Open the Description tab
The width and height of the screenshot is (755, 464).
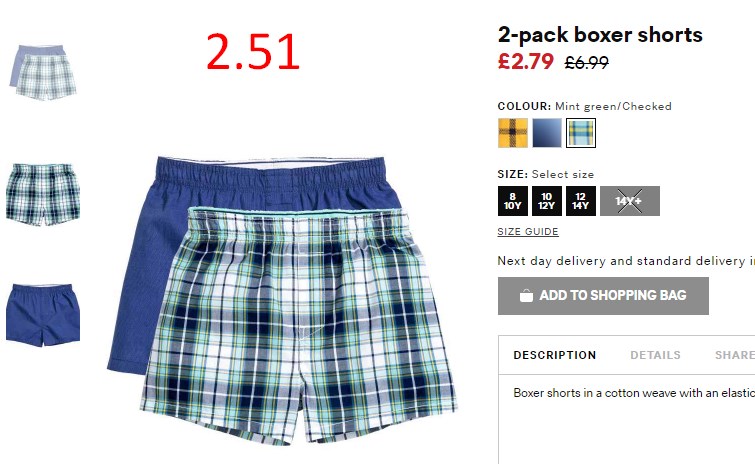555,355
